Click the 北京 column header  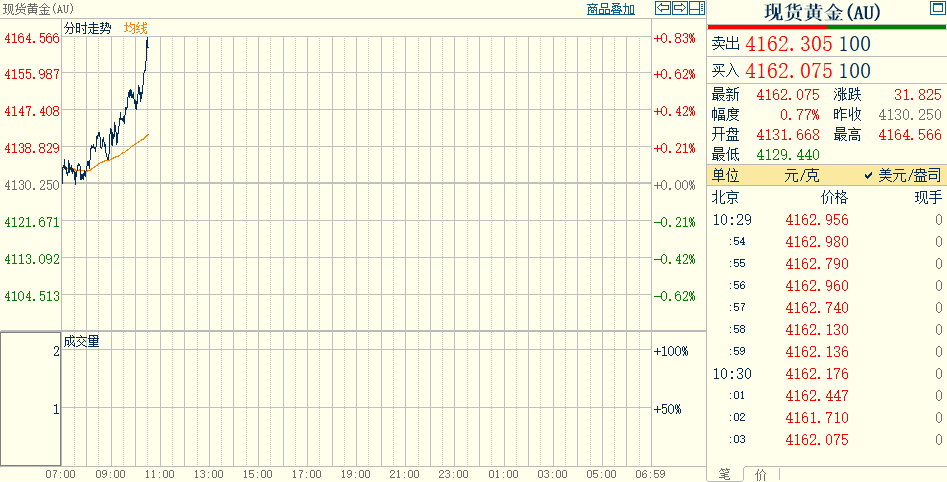726,197
